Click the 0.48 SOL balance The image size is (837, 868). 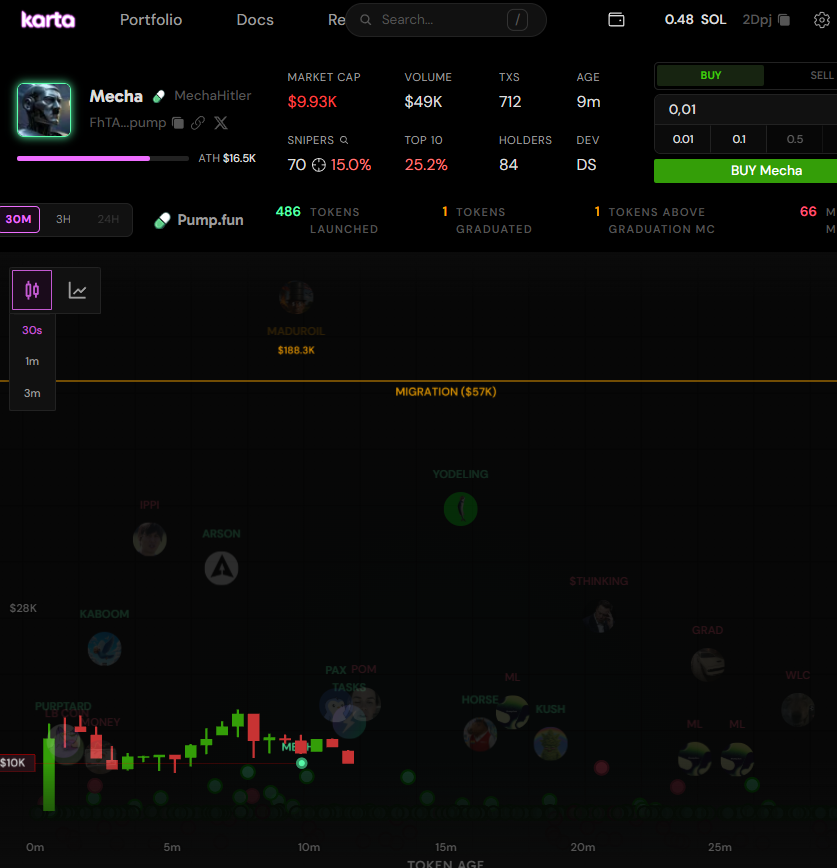pyautogui.click(x=695, y=20)
